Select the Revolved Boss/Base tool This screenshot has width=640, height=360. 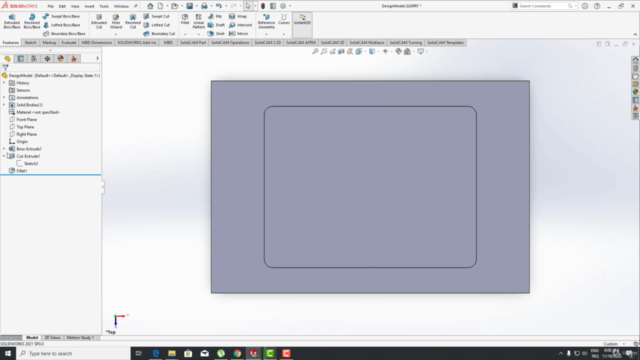click(32, 21)
